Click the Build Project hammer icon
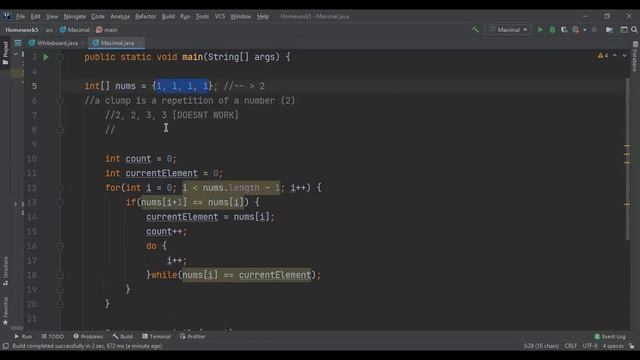Image resolution: width=640 pixels, height=360 pixels. tap(475, 29)
